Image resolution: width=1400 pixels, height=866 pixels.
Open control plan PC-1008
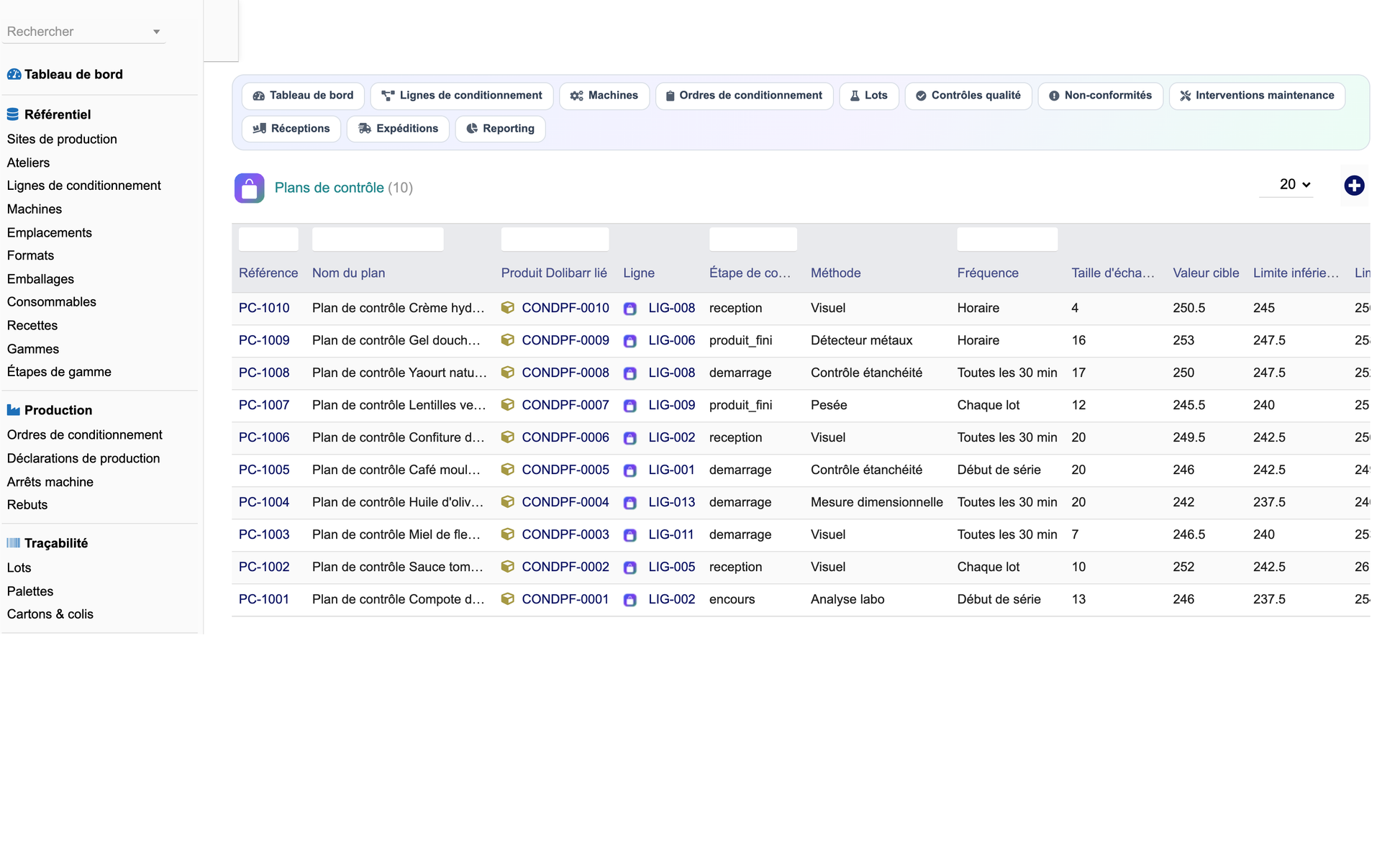coord(264,373)
